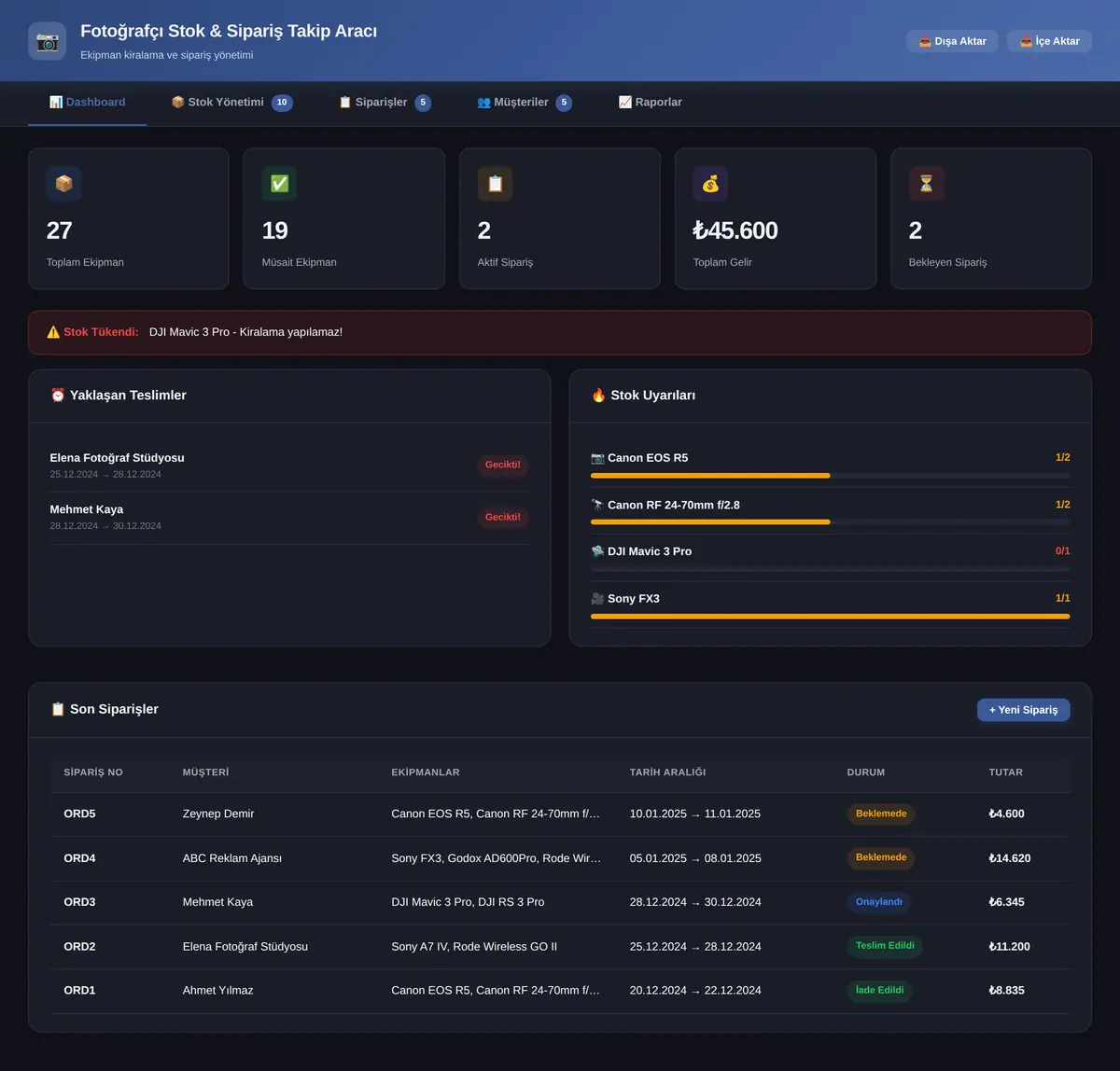Click the video camera icon next to Sony FX3

597,599
